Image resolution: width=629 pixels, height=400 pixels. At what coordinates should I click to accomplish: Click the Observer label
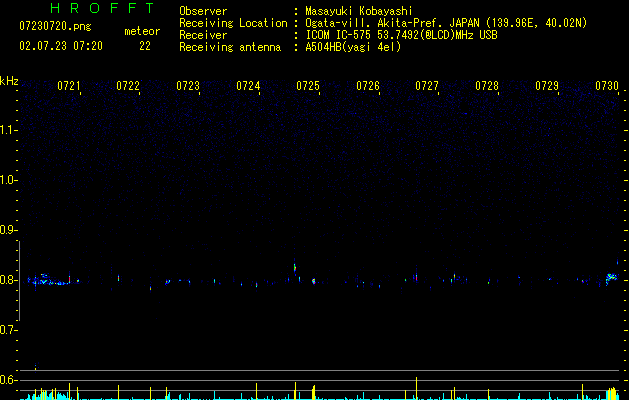click(x=203, y=11)
